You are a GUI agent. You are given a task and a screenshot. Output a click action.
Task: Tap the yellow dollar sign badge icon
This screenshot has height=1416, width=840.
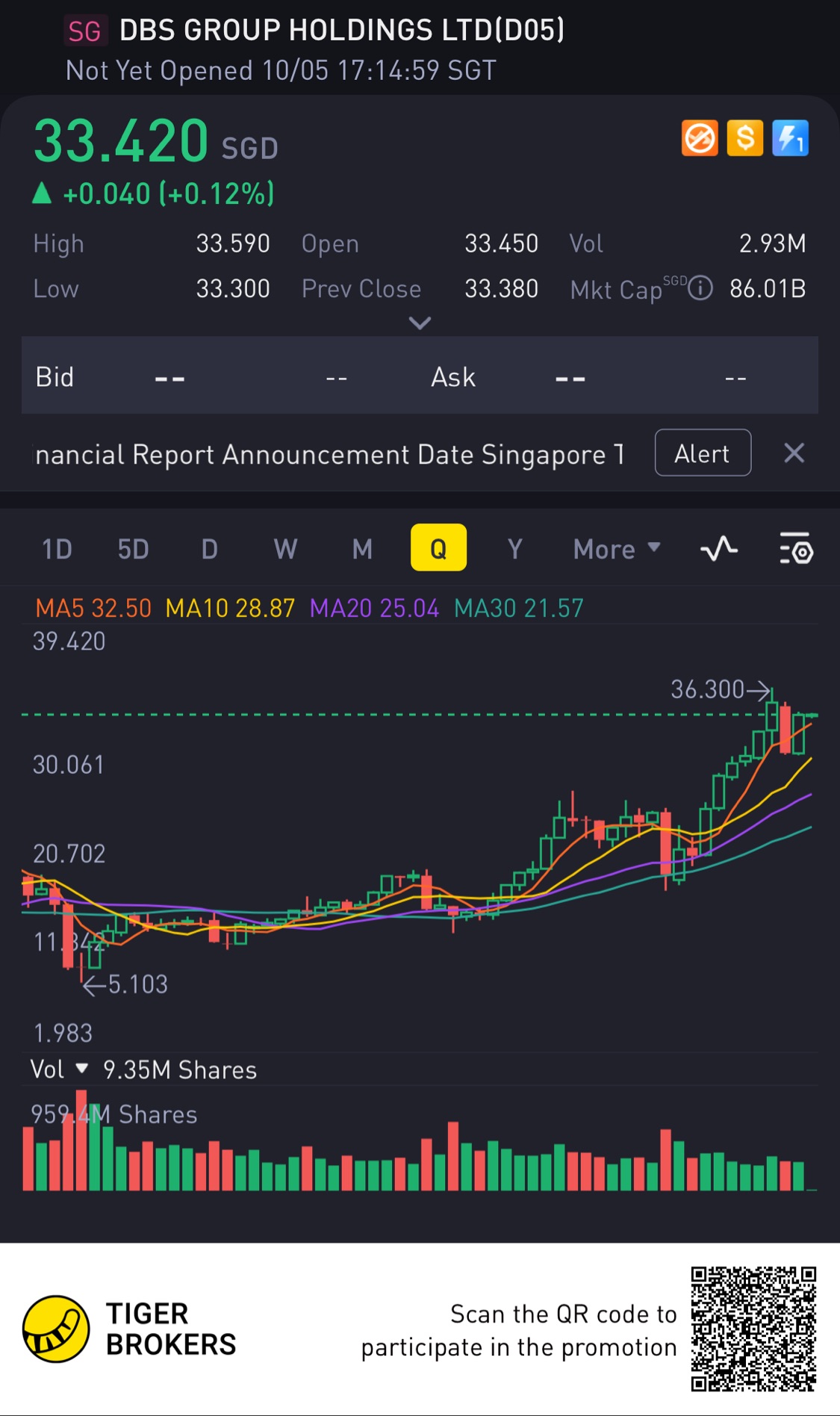pyautogui.click(x=745, y=138)
